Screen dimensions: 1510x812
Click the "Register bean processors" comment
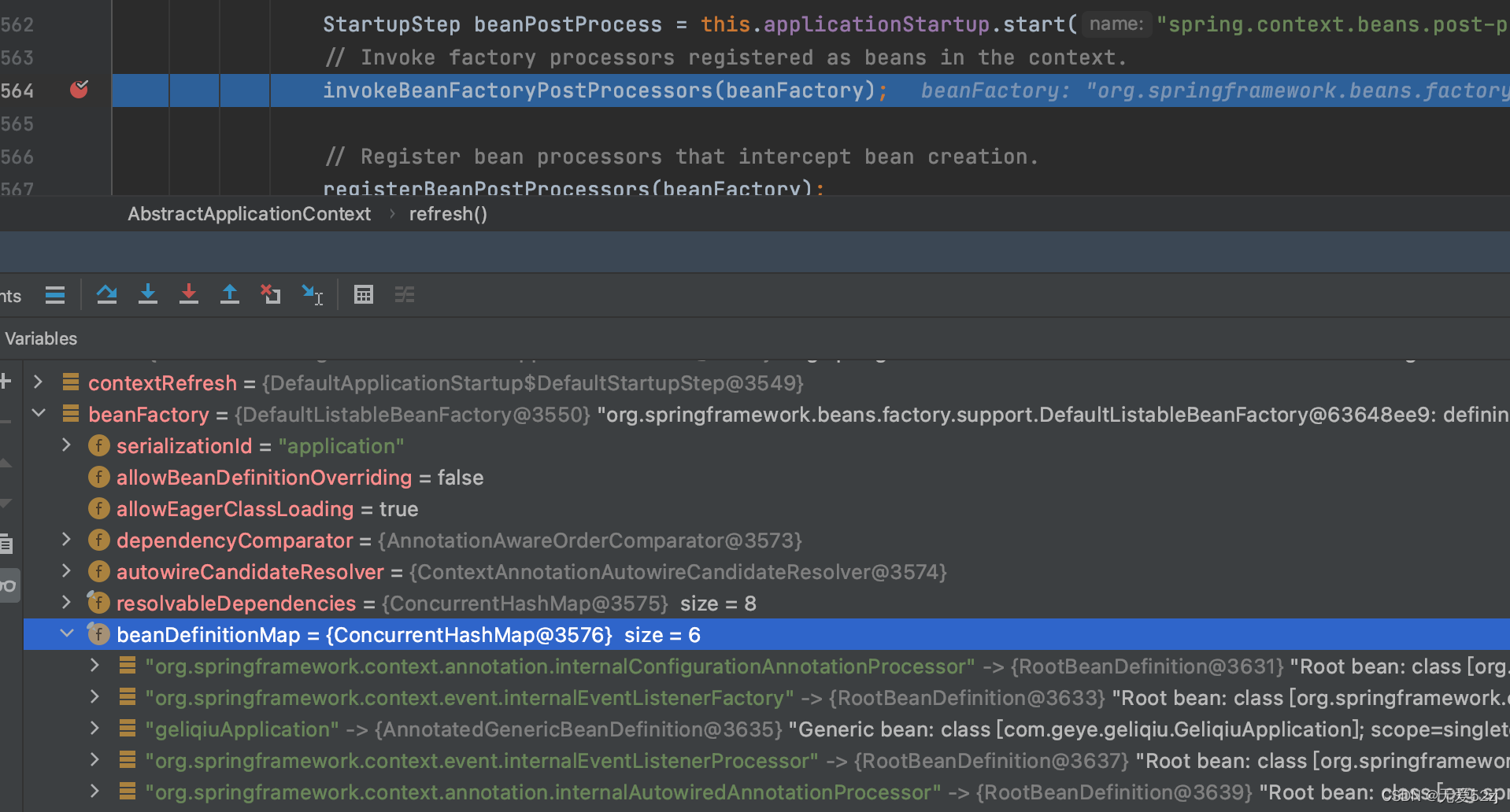(x=681, y=157)
